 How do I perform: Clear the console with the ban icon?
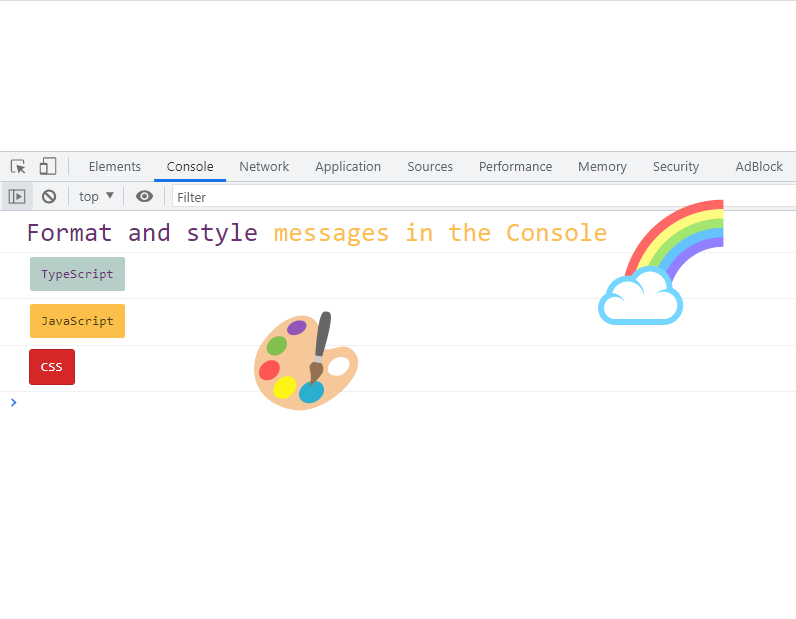coord(49,197)
